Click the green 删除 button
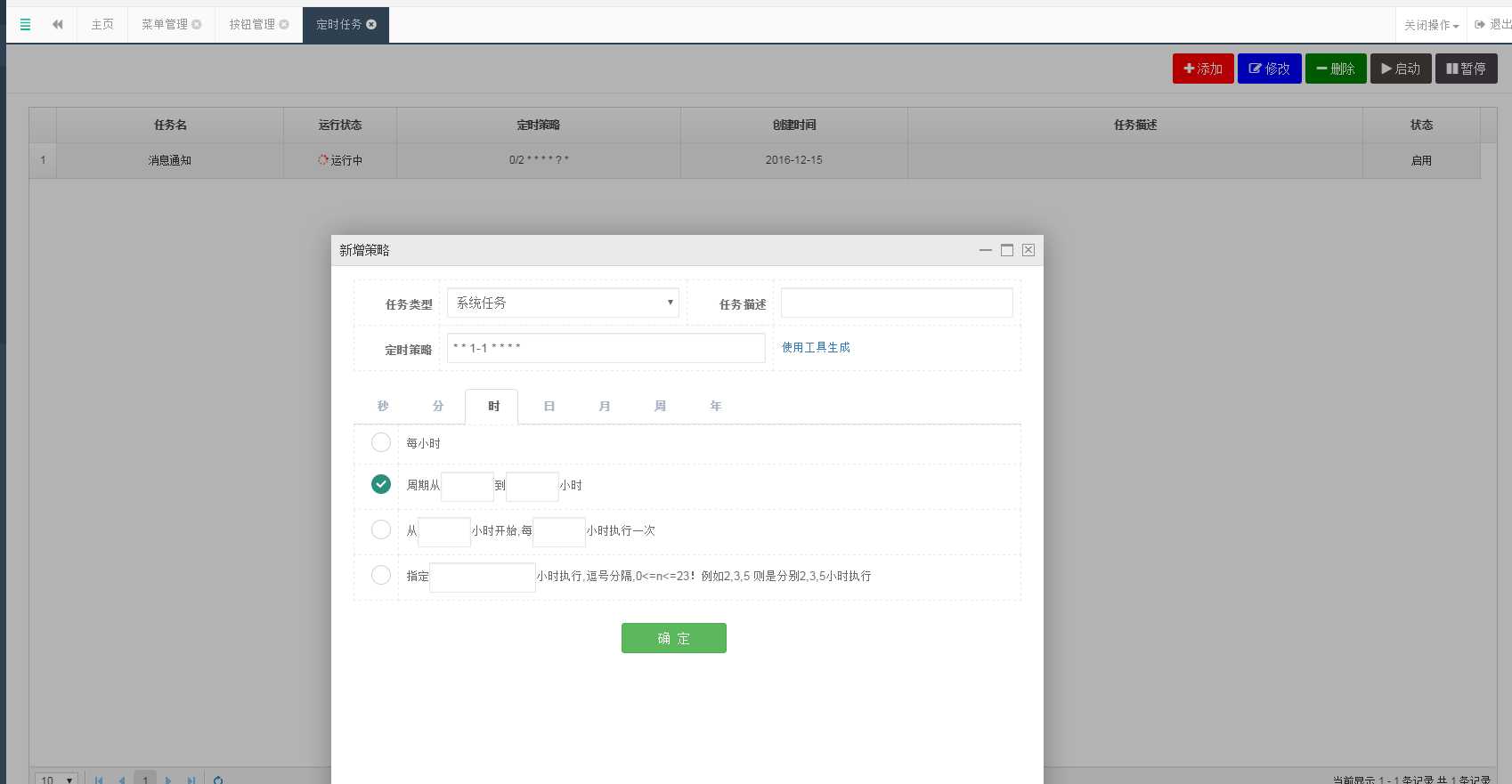This screenshot has width=1512, height=784. 1336,69
